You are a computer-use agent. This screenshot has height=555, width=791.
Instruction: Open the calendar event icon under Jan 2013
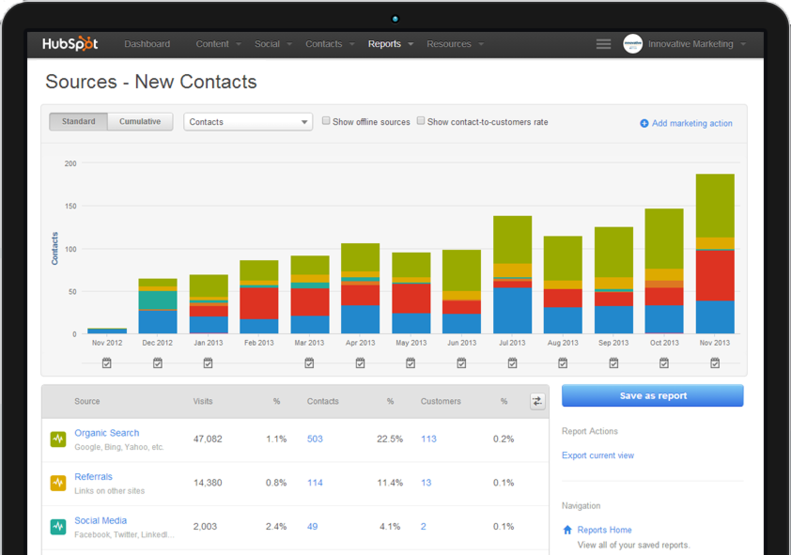click(x=208, y=363)
